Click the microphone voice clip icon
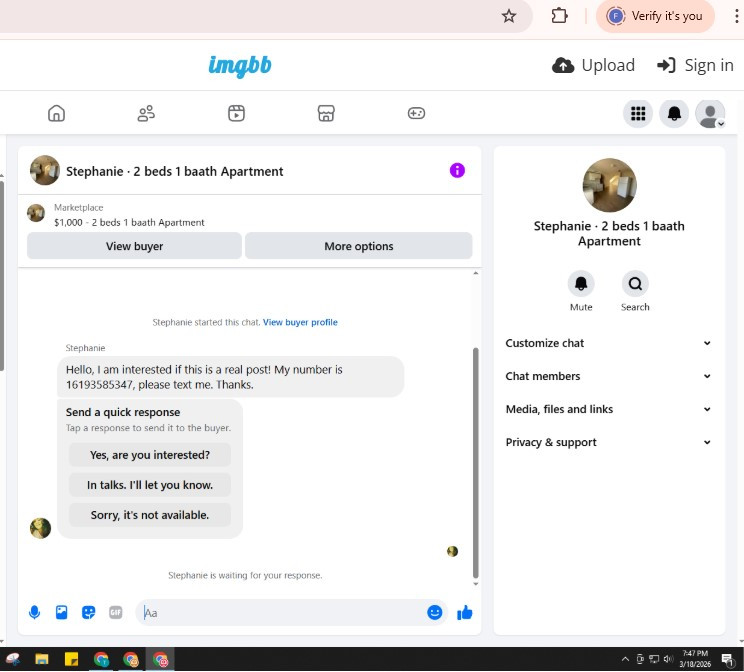Image resolution: width=744 pixels, height=672 pixels. (x=34, y=613)
